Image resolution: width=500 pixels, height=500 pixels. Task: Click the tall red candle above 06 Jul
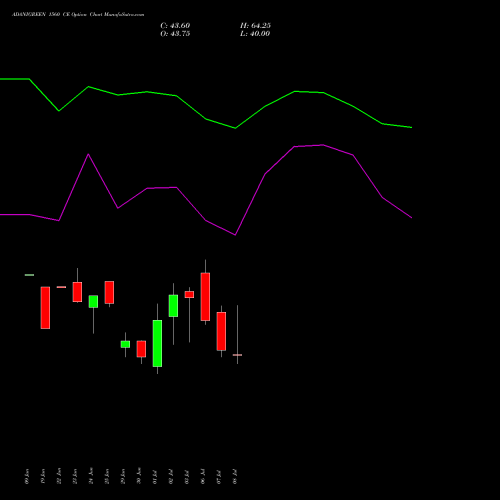pyautogui.click(x=205, y=297)
